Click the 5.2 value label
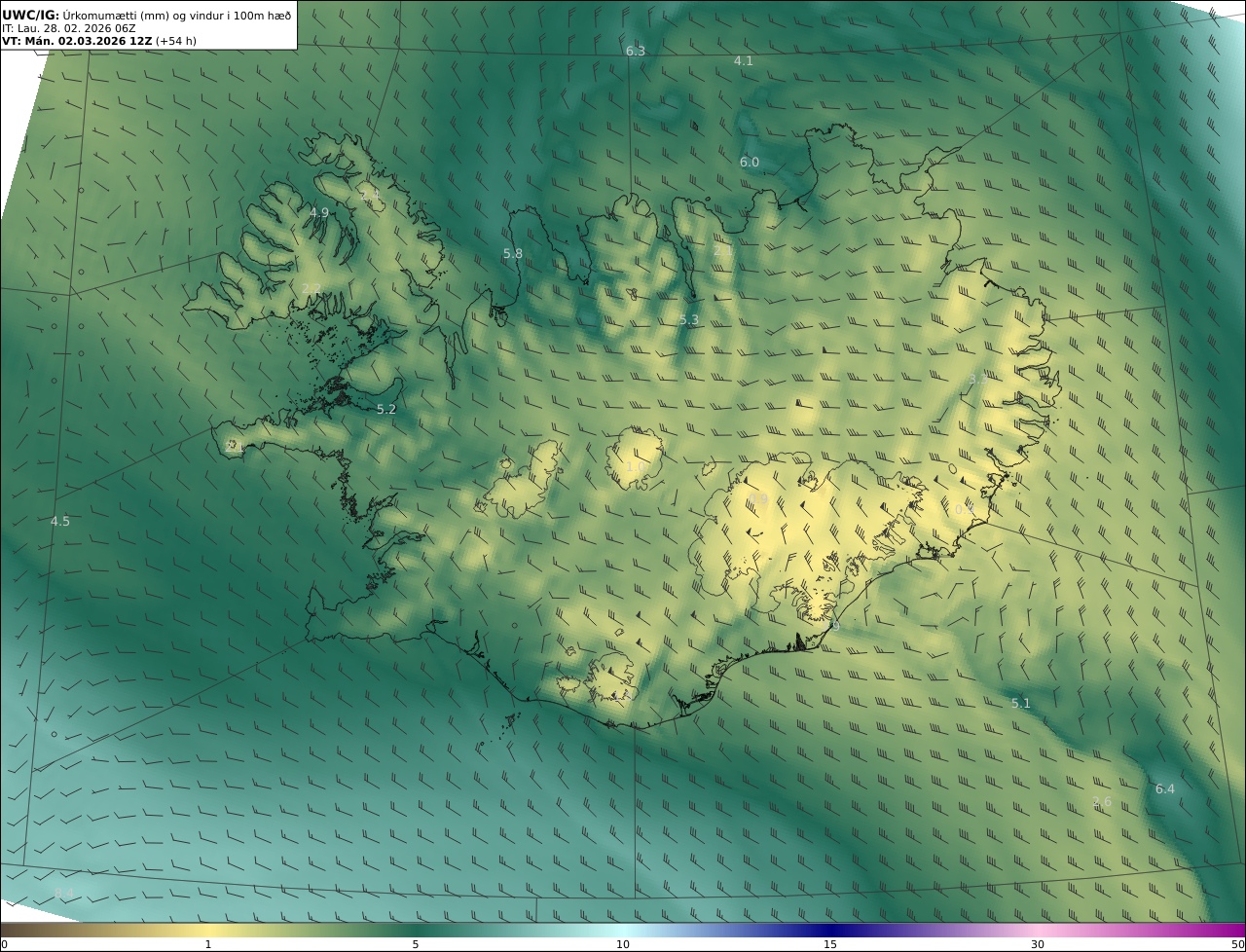The height and width of the screenshot is (952, 1246). coord(386,409)
